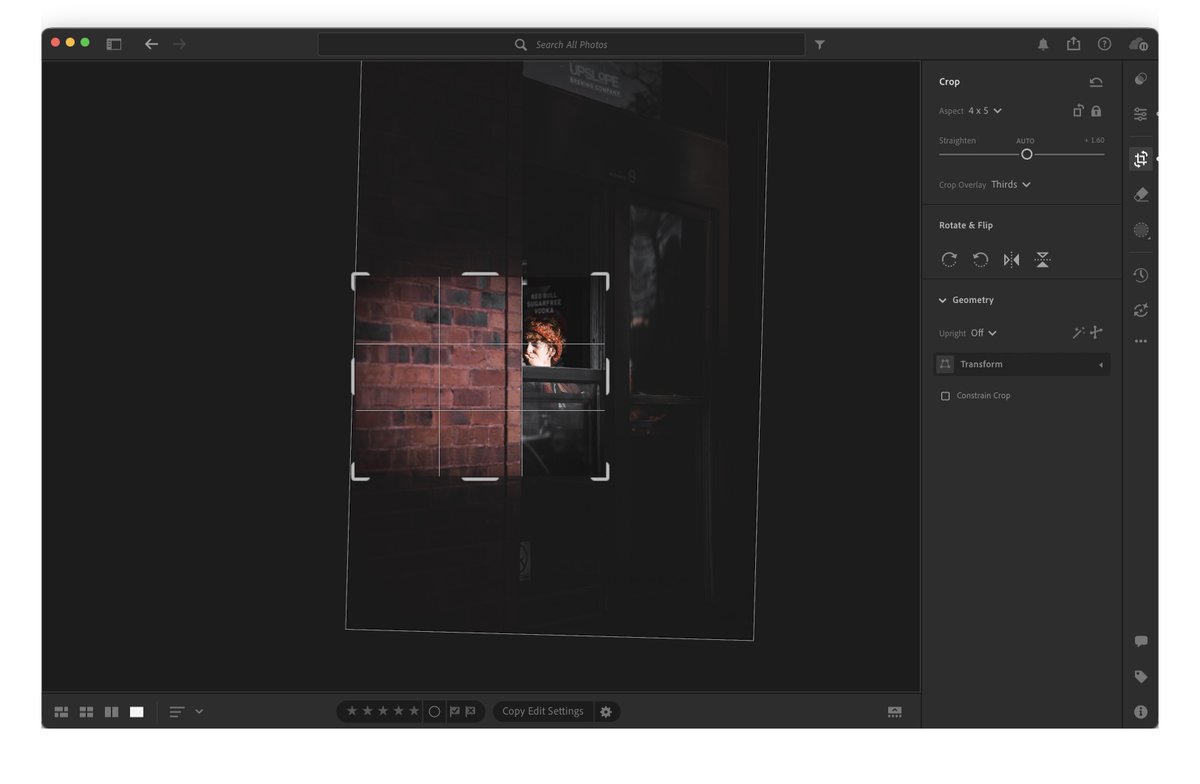Click AUTO straighten
The height and width of the screenshot is (784, 1200).
(x=1025, y=141)
